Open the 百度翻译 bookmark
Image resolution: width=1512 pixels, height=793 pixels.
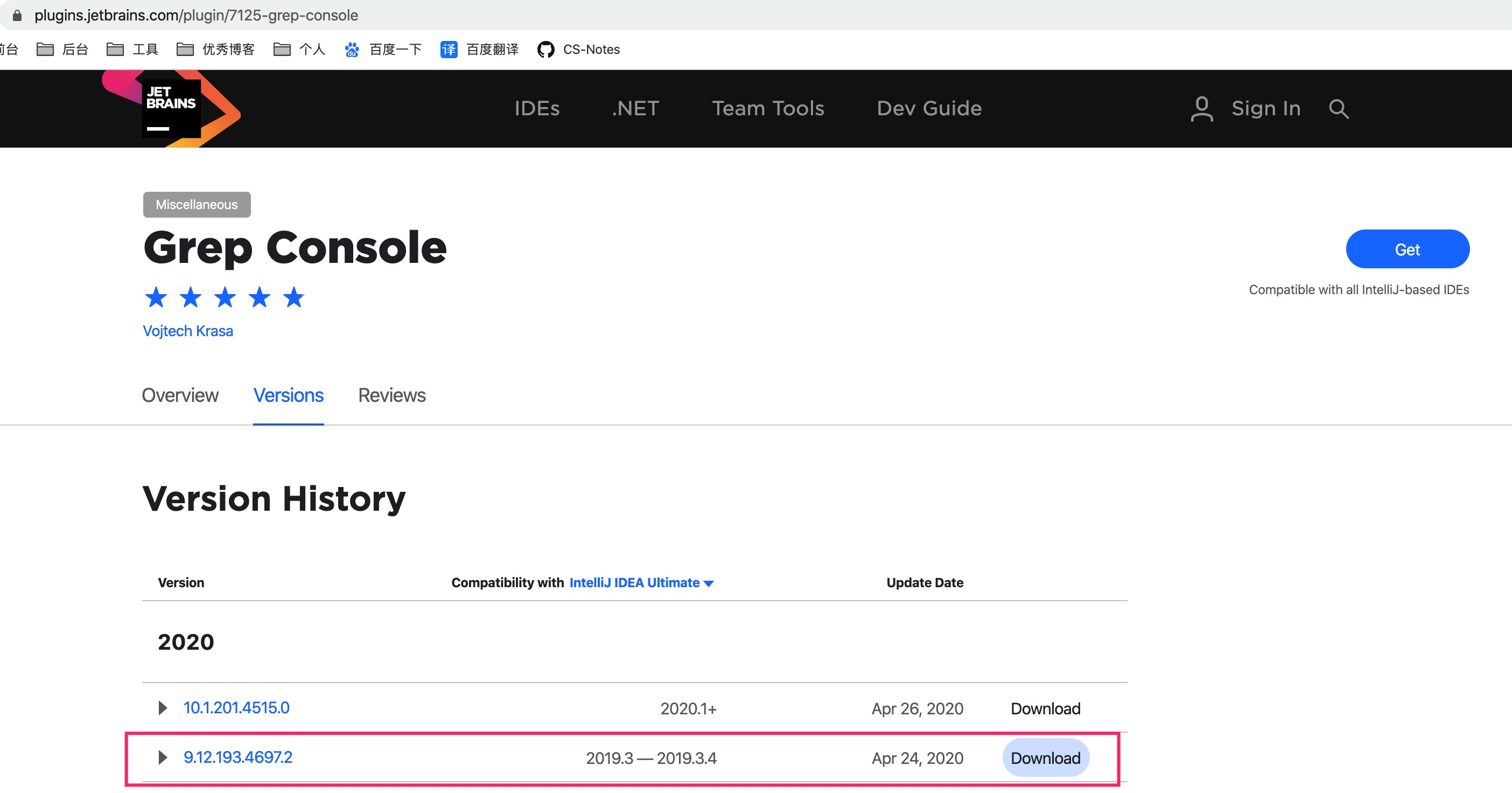point(480,50)
